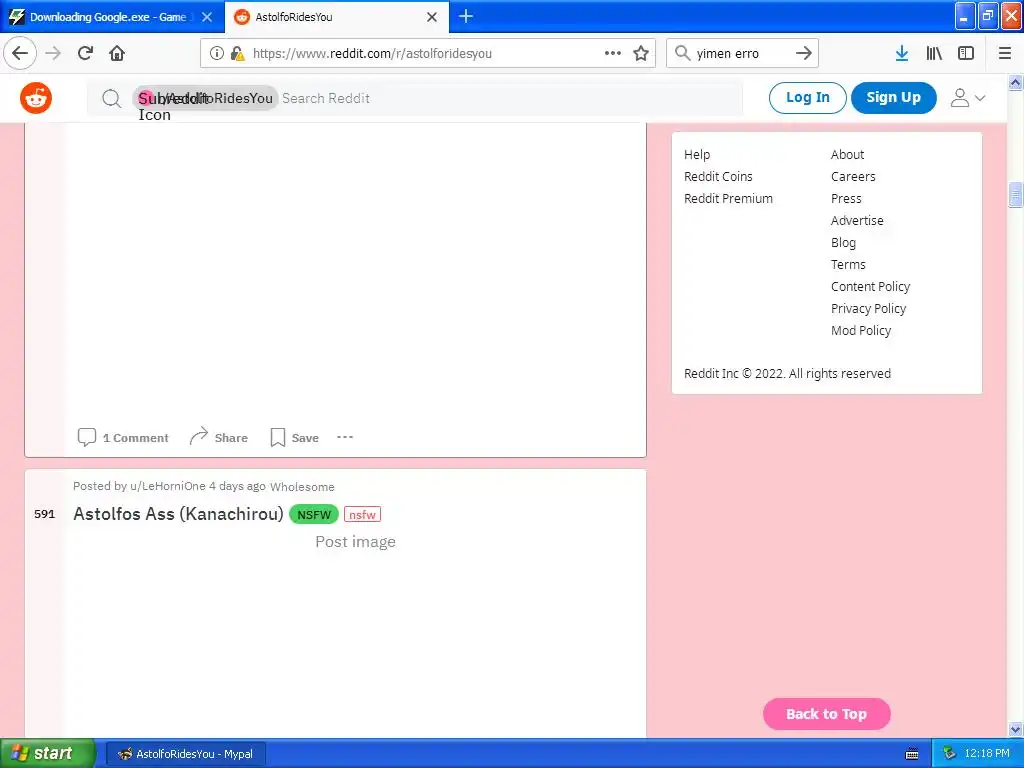
Task: Open the Content Policy link
Action: point(870,287)
